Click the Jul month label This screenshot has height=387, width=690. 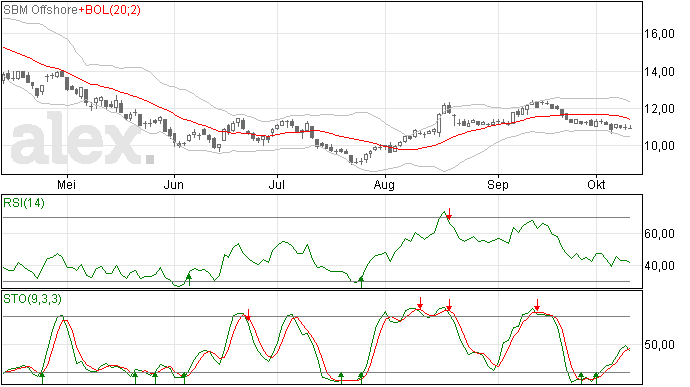click(x=277, y=184)
